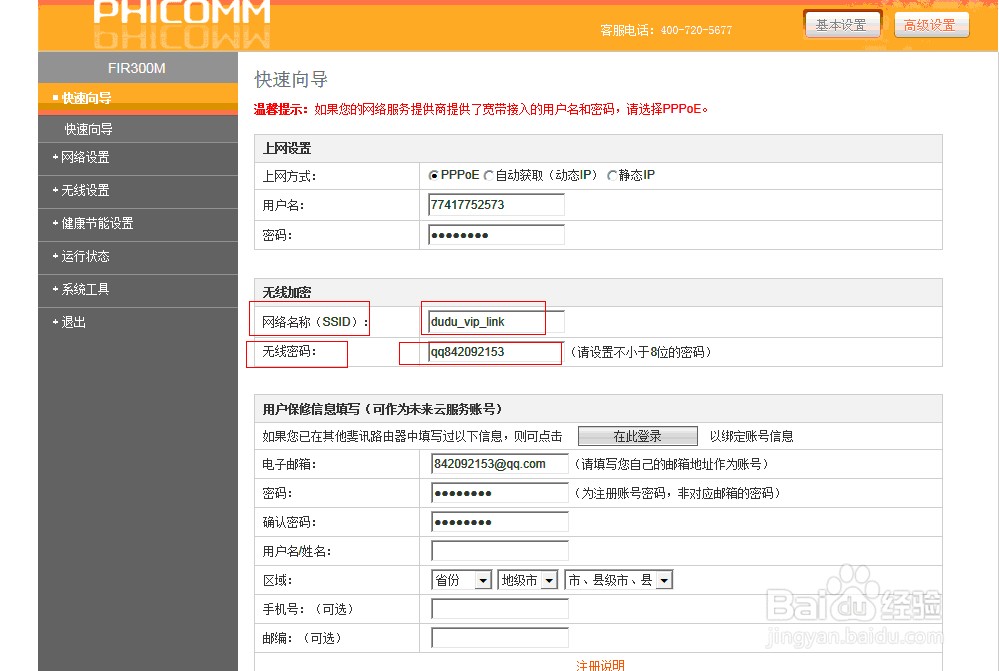Viewport: 999px width, 671px height.
Task: Open 系统工具 in the sidebar
Action: point(84,290)
